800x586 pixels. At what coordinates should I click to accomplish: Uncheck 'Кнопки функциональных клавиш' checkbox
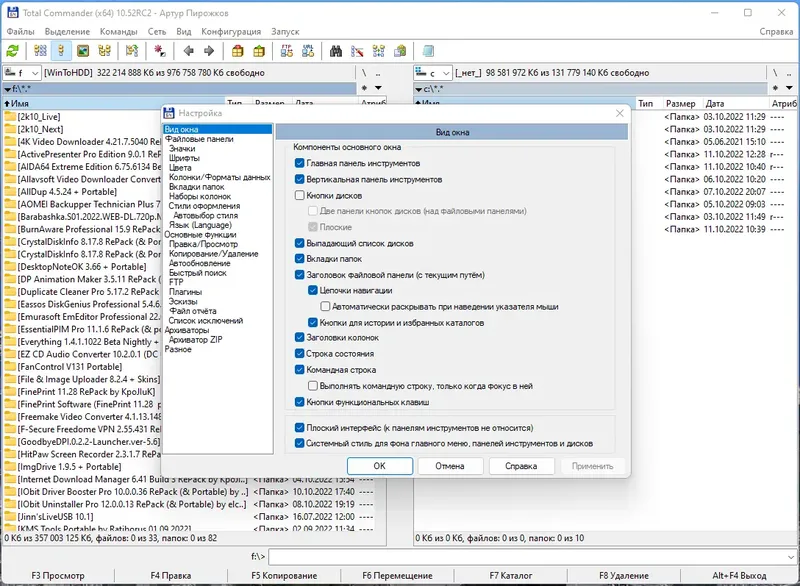pyautogui.click(x=299, y=402)
